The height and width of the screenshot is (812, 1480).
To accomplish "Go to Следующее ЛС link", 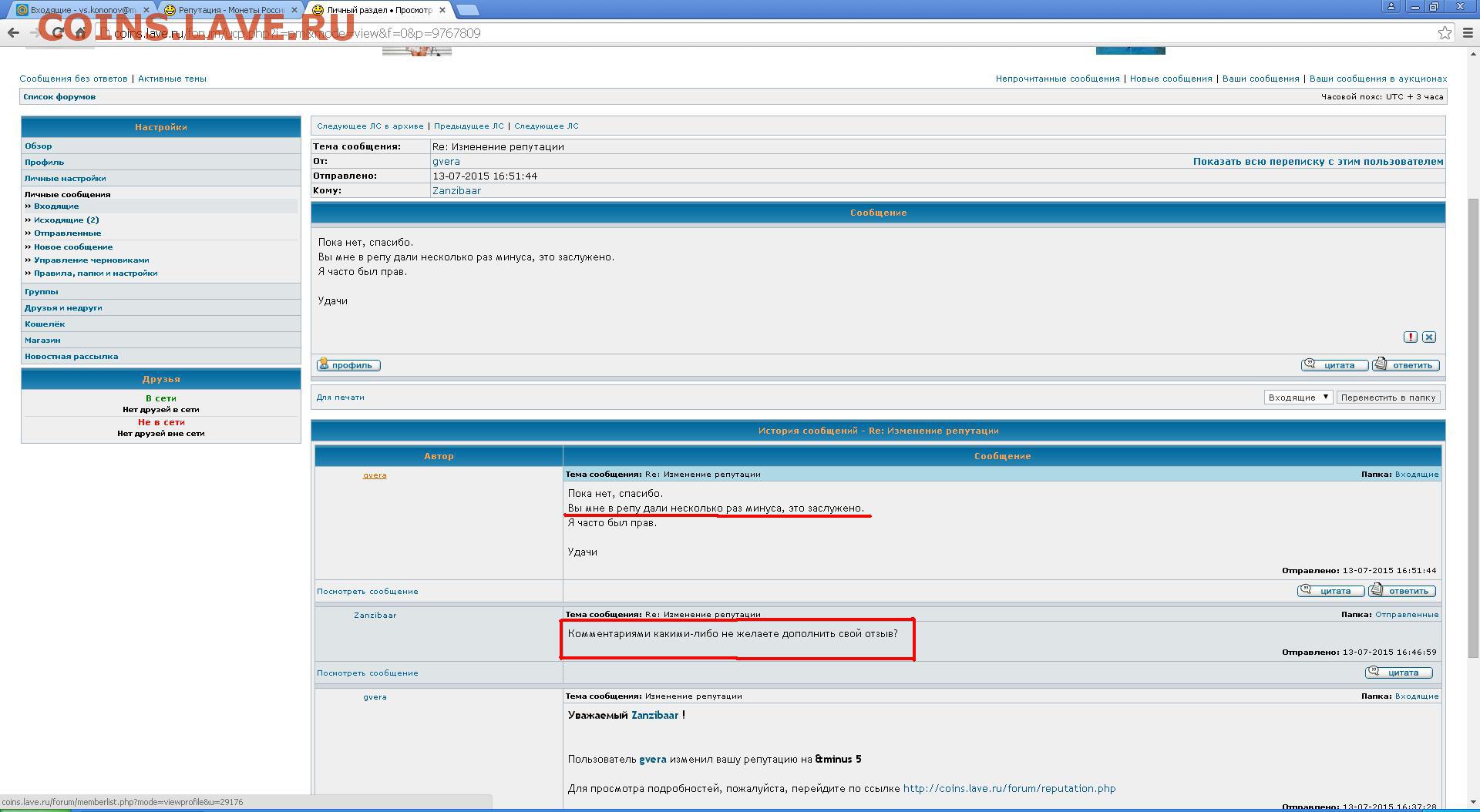I will coord(546,126).
